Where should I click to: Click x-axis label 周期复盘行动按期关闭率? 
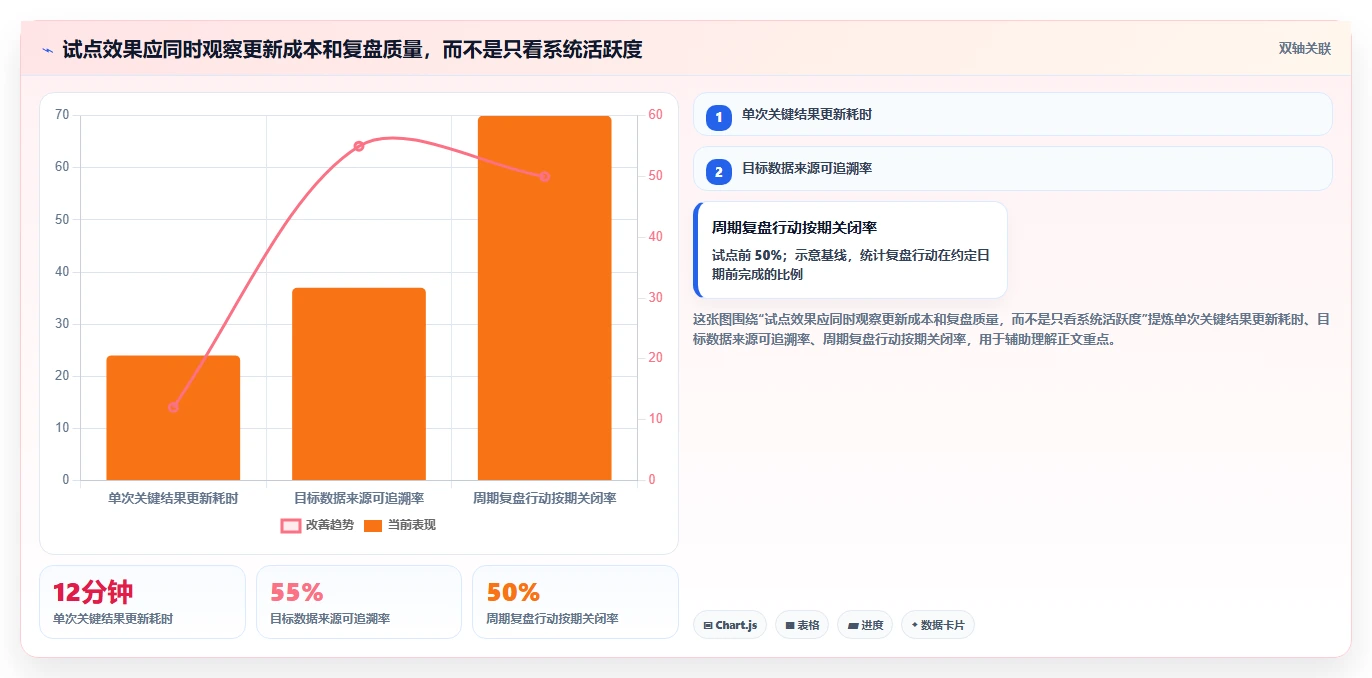[544, 497]
